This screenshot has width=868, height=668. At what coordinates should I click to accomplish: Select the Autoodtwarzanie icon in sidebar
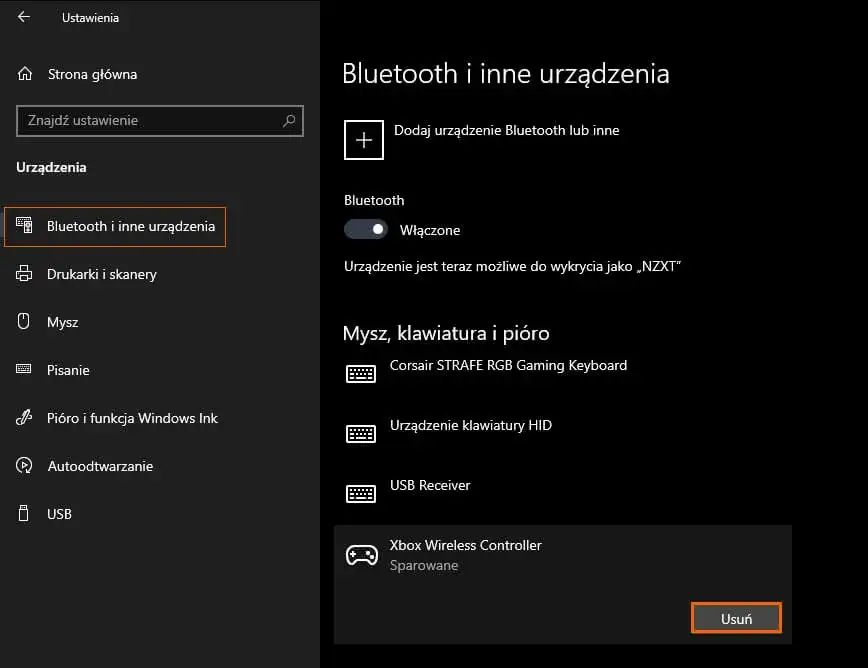click(x=24, y=465)
